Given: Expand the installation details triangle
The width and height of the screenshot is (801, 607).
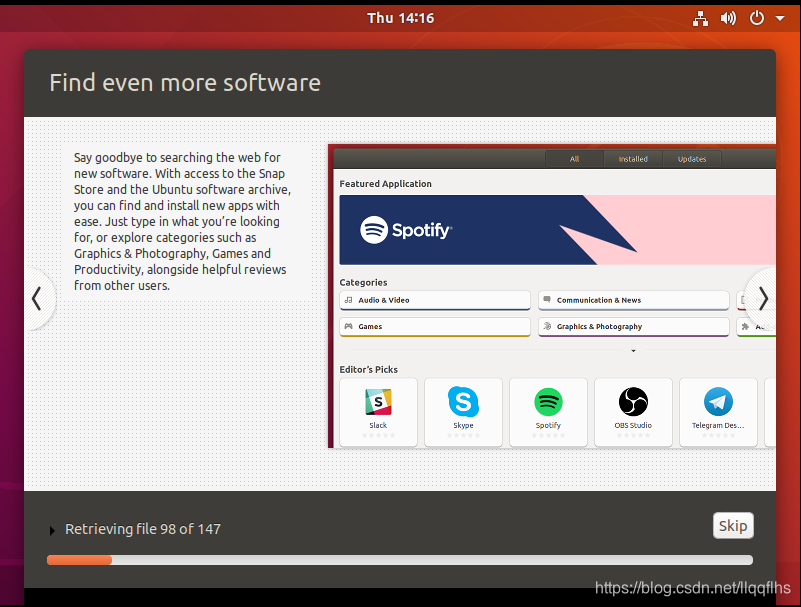Looking at the screenshot, I should [52, 530].
